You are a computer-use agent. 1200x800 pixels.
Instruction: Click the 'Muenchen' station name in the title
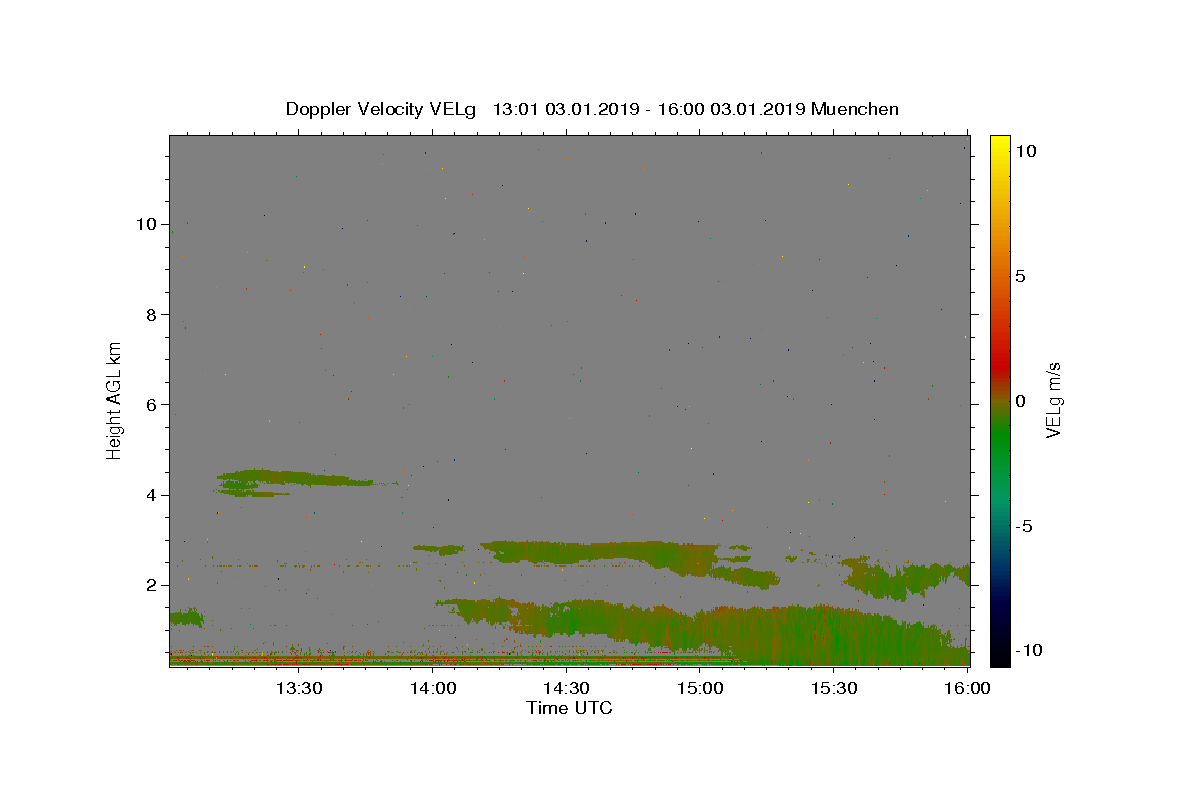pyautogui.click(x=855, y=109)
